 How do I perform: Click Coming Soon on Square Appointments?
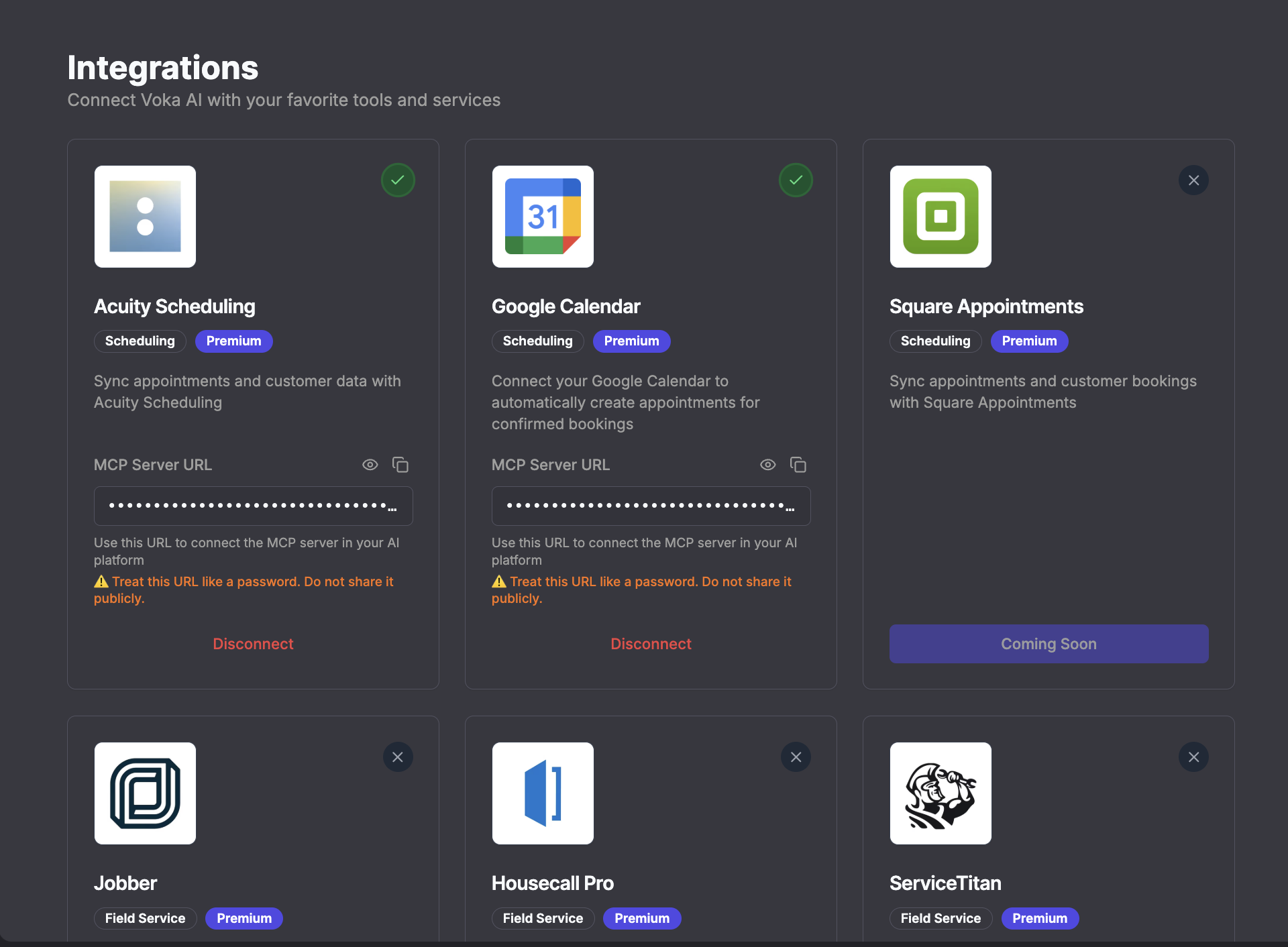coord(1049,643)
